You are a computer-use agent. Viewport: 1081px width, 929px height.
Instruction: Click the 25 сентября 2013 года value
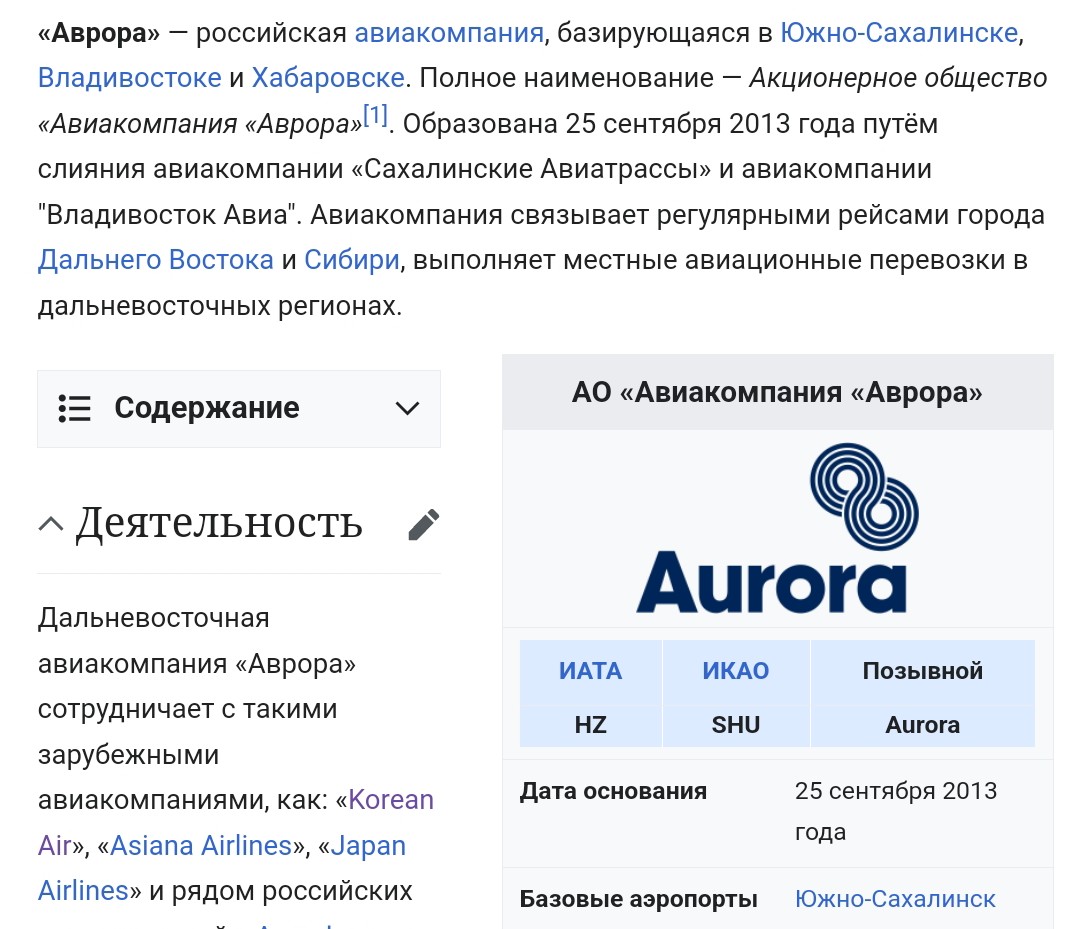point(896,811)
